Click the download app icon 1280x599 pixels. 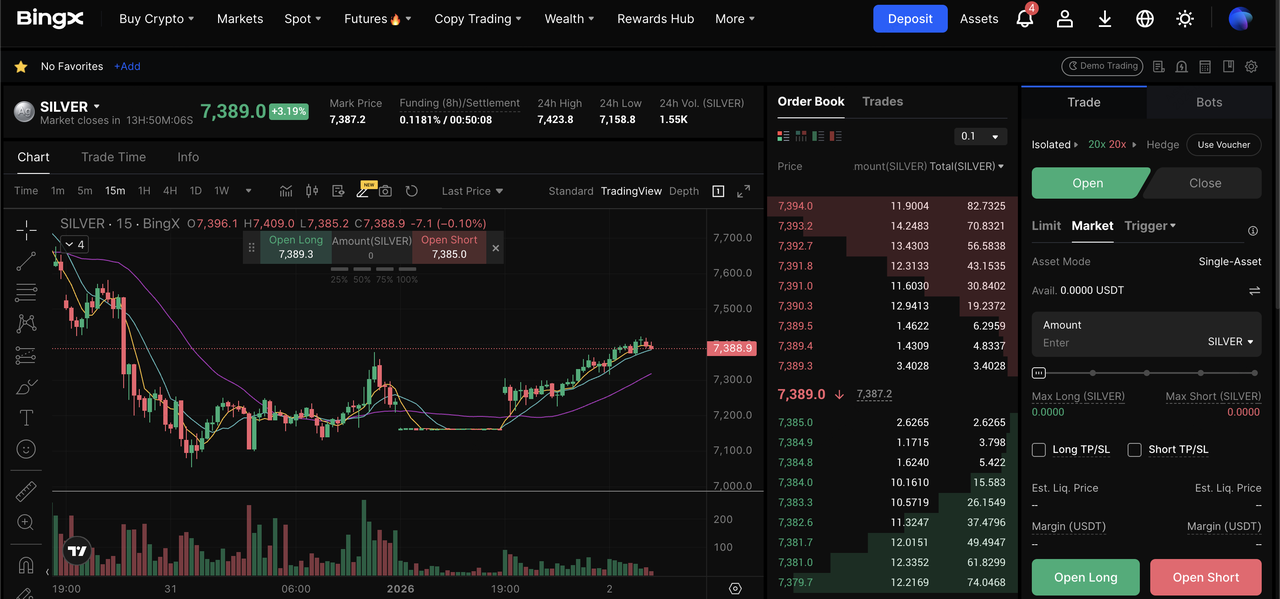pos(1105,19)
